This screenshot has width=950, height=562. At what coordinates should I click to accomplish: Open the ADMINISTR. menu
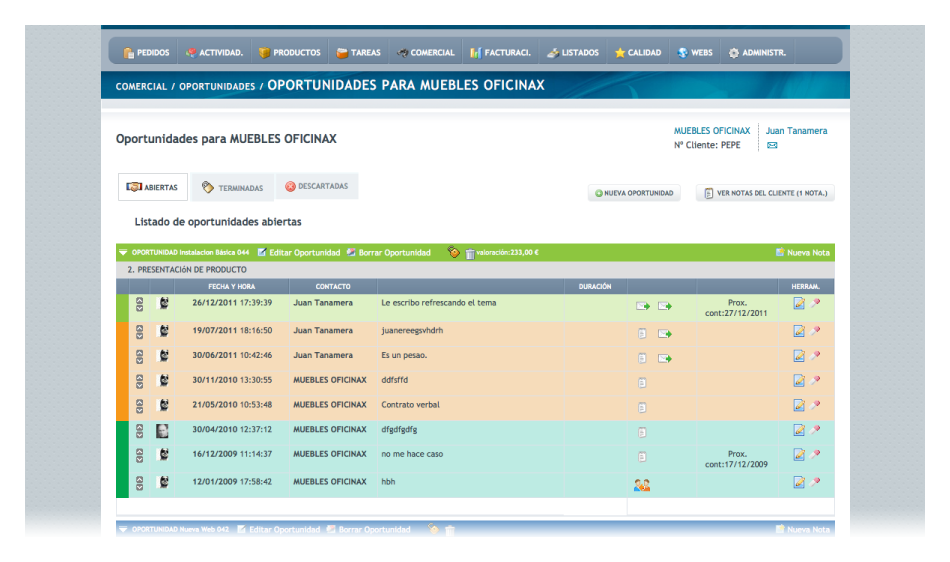coord(757,53)
